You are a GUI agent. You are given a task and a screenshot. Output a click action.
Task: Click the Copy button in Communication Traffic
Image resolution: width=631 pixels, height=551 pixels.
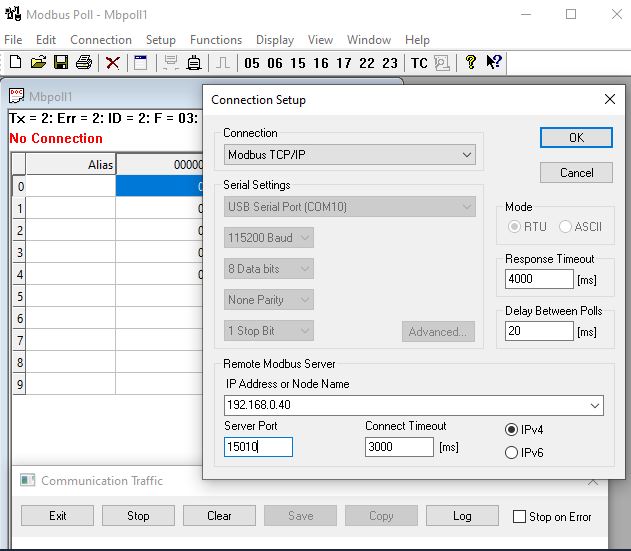[x=381, y=516]
